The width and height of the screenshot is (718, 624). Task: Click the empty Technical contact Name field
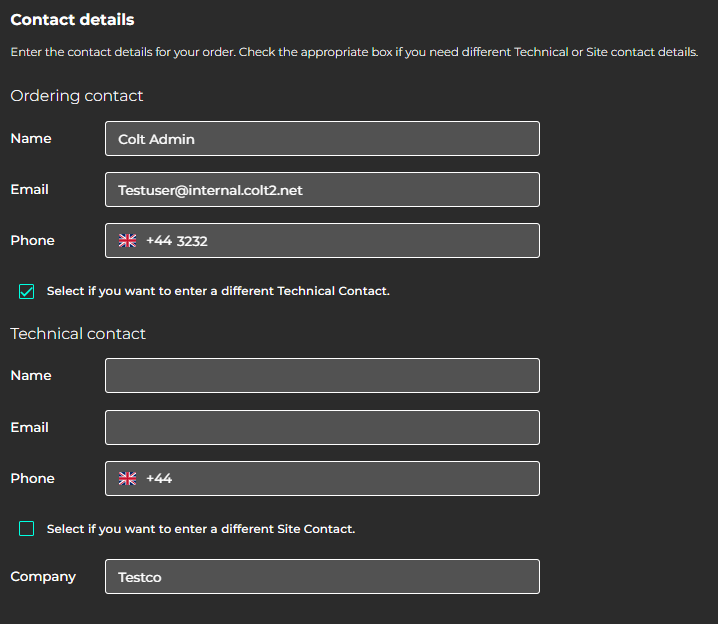pyautogui.click(x=321, y=376)
